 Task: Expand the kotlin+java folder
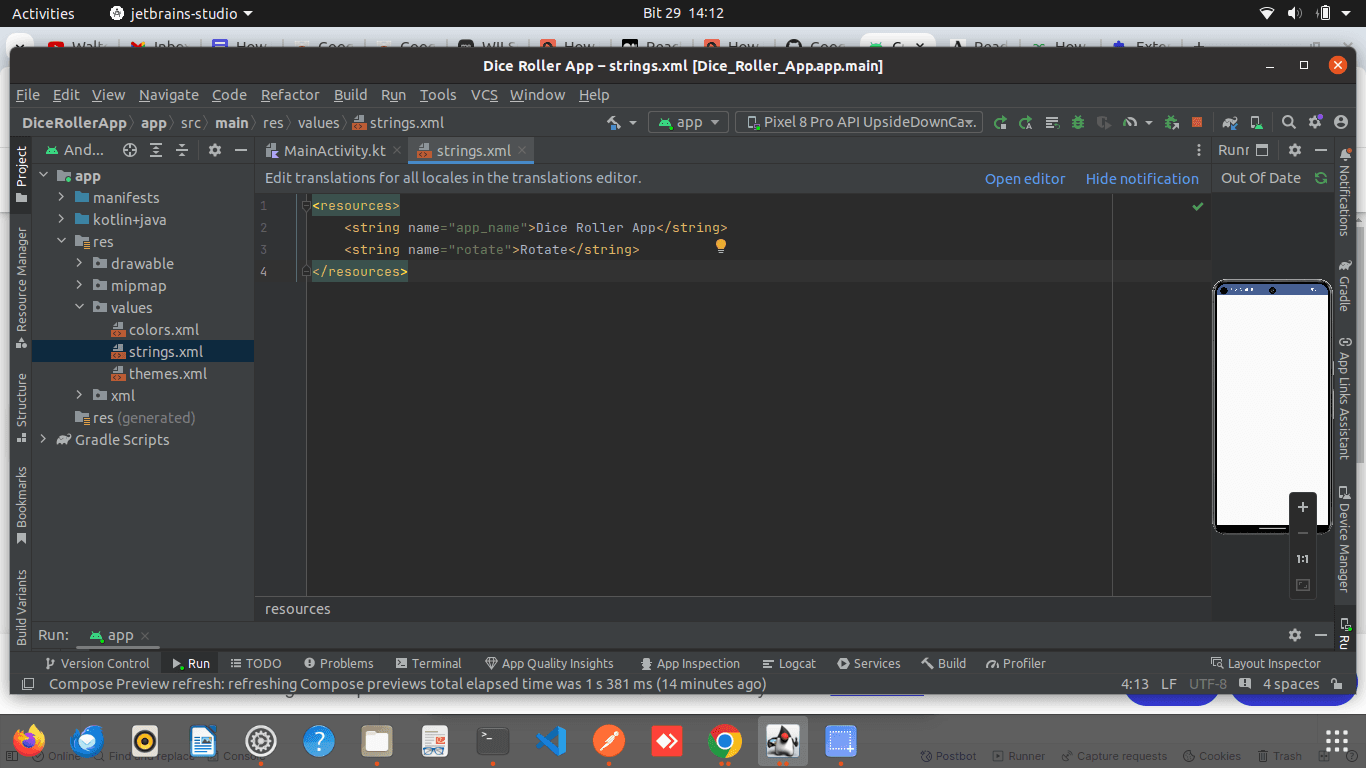[62, 220]
